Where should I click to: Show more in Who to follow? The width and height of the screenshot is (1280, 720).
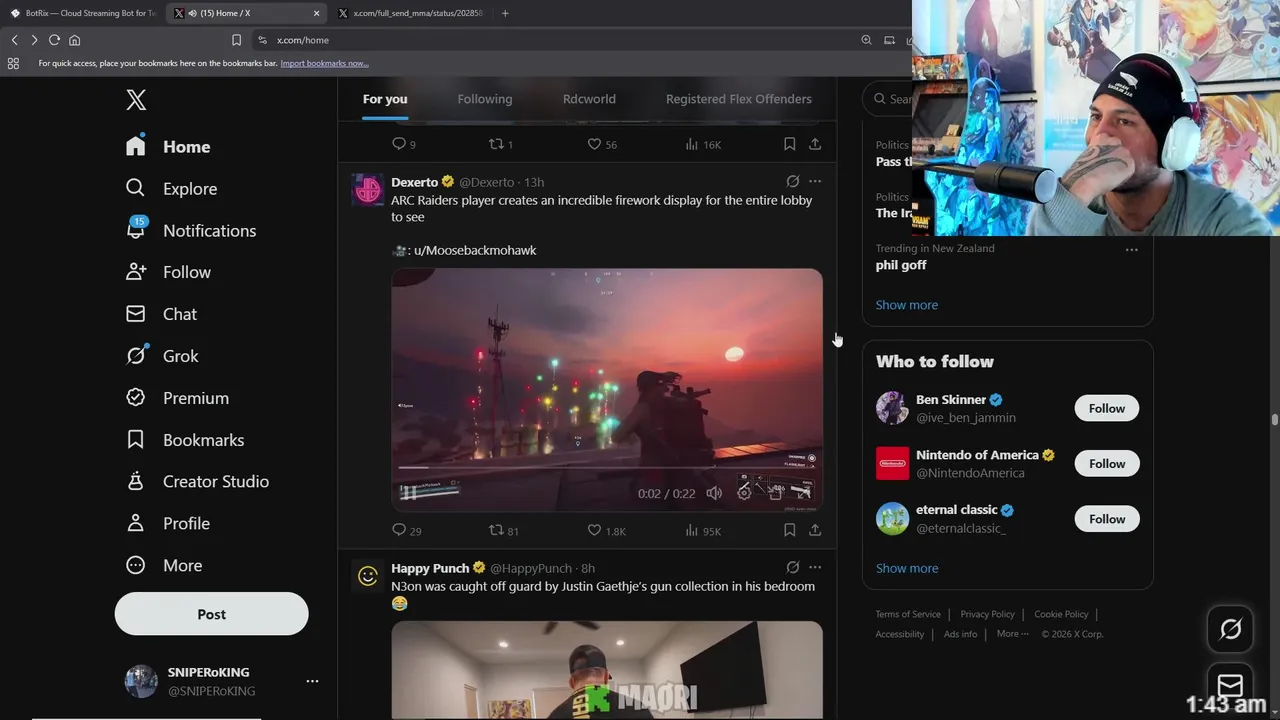coord(907,568)
